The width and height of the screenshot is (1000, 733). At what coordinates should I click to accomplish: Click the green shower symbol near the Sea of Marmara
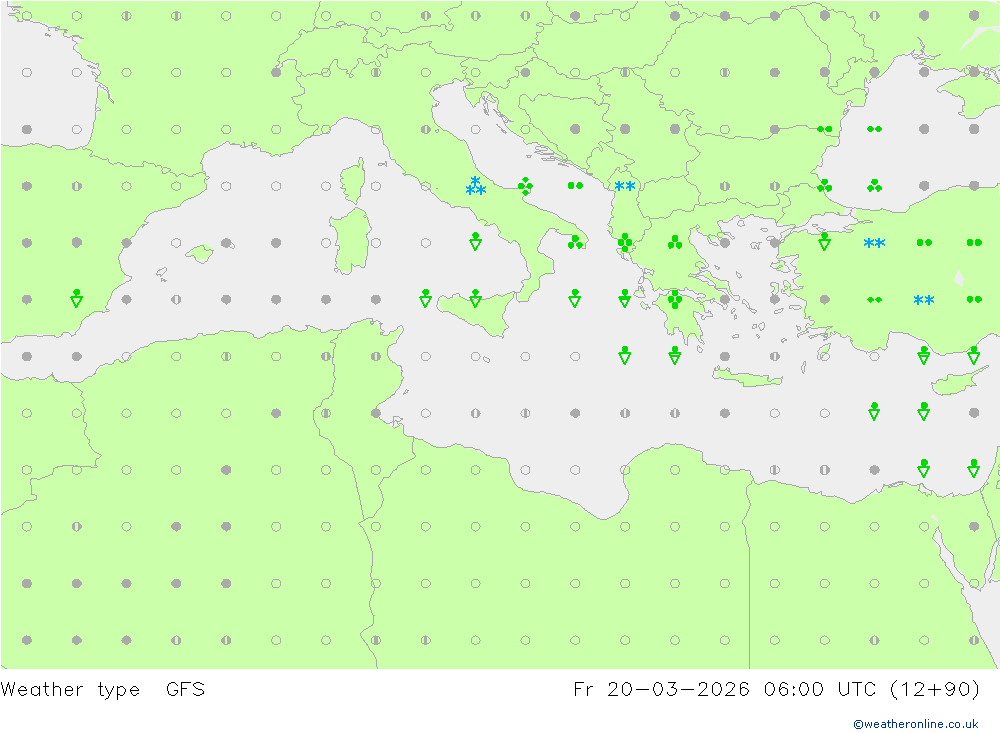click(x=824, y=242)
